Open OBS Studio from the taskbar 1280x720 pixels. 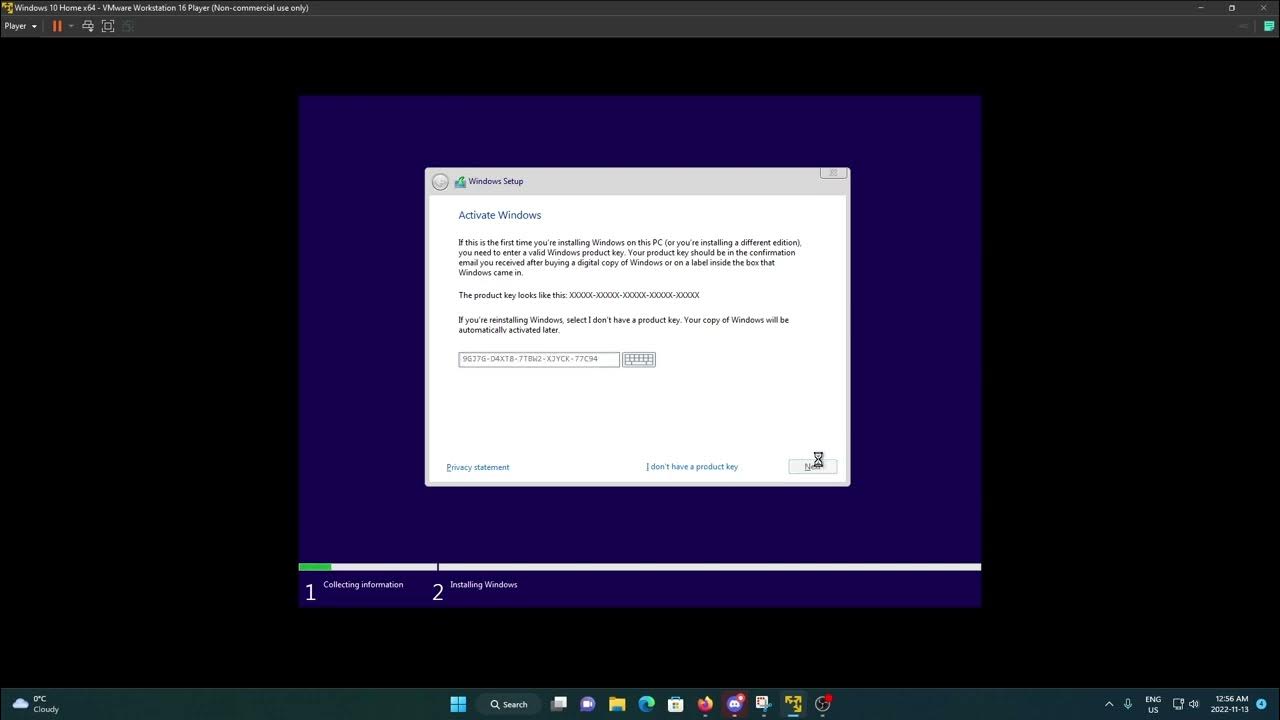point(823,704)
